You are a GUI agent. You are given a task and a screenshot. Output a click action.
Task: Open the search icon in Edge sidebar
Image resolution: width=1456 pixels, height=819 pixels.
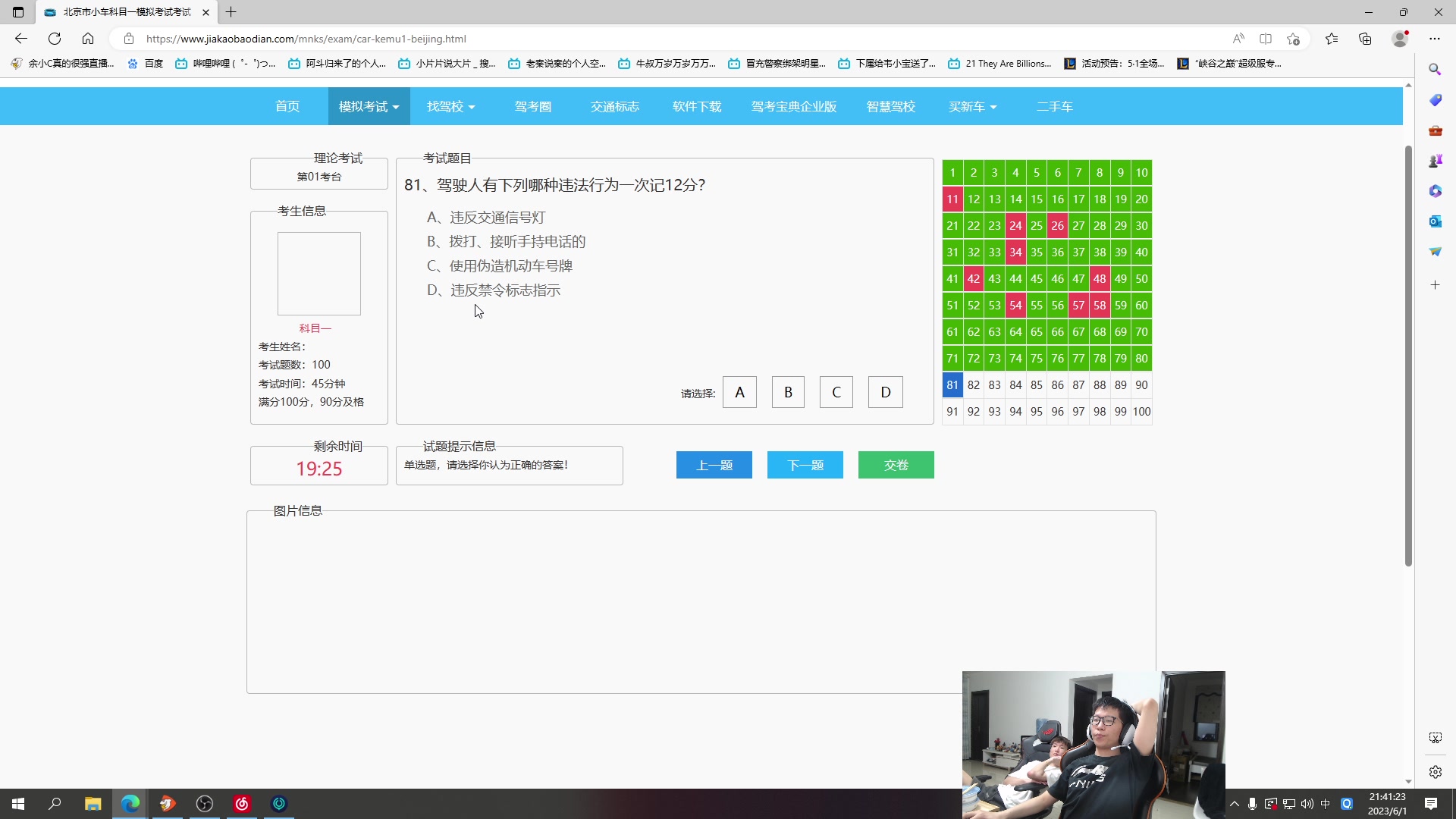click(1436, 69)
